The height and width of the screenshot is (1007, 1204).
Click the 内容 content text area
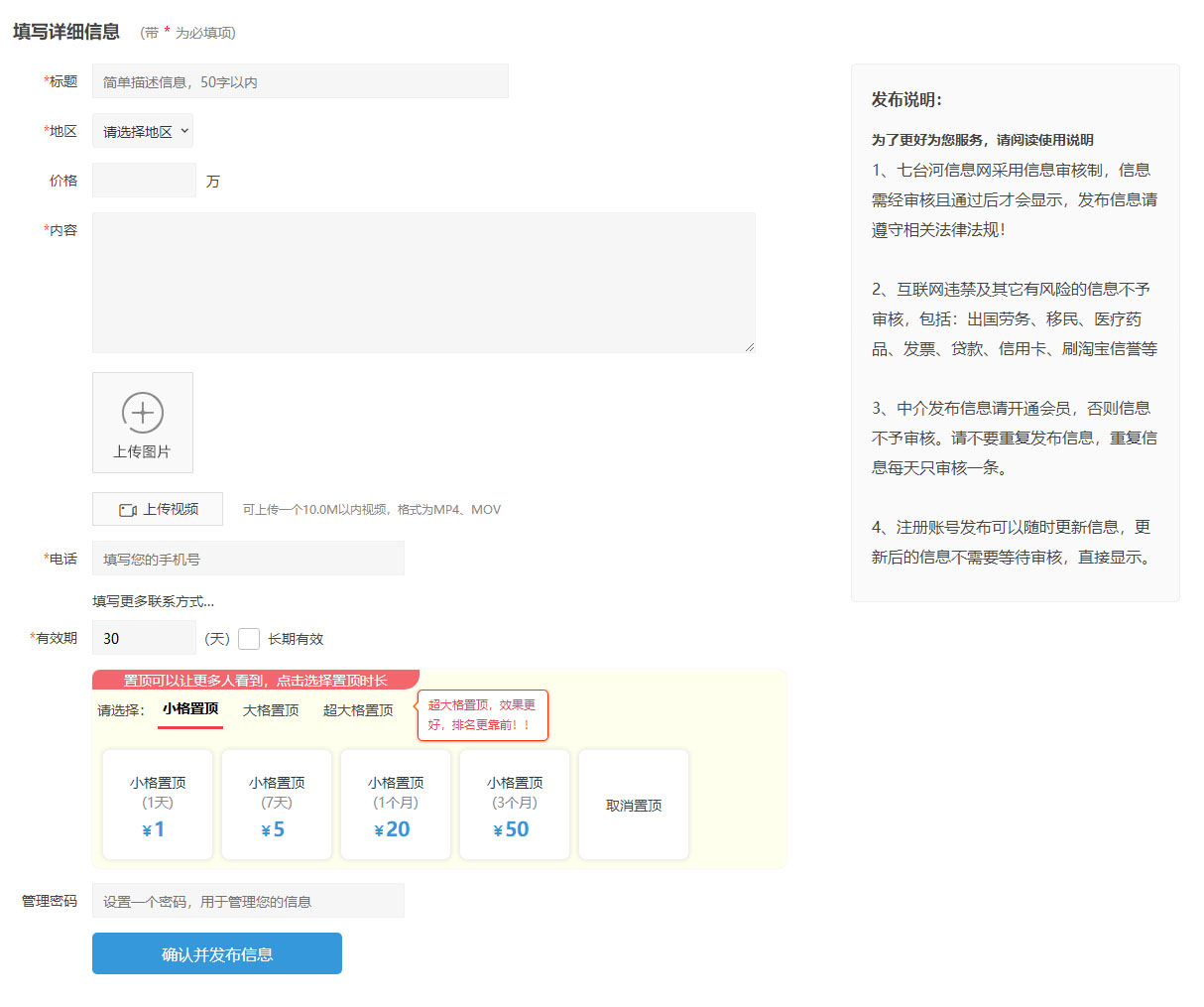[x=423, y=283]
